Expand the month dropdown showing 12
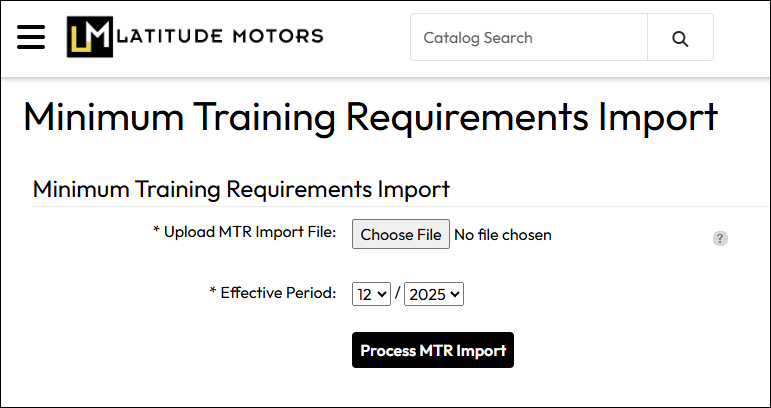 tap(371, 294)
